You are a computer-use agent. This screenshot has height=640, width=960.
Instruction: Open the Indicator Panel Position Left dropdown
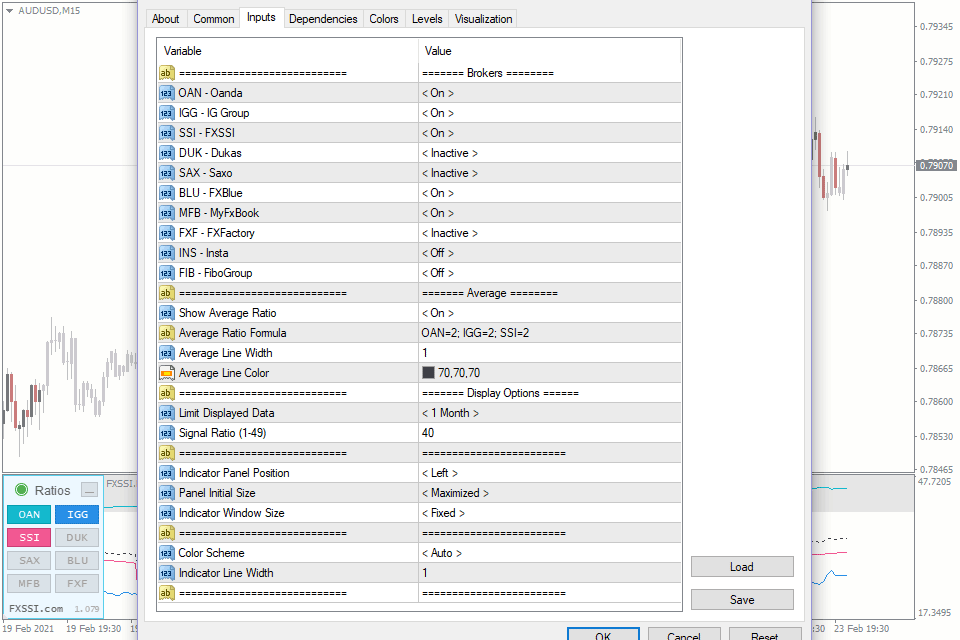click(x=550, y=473)
